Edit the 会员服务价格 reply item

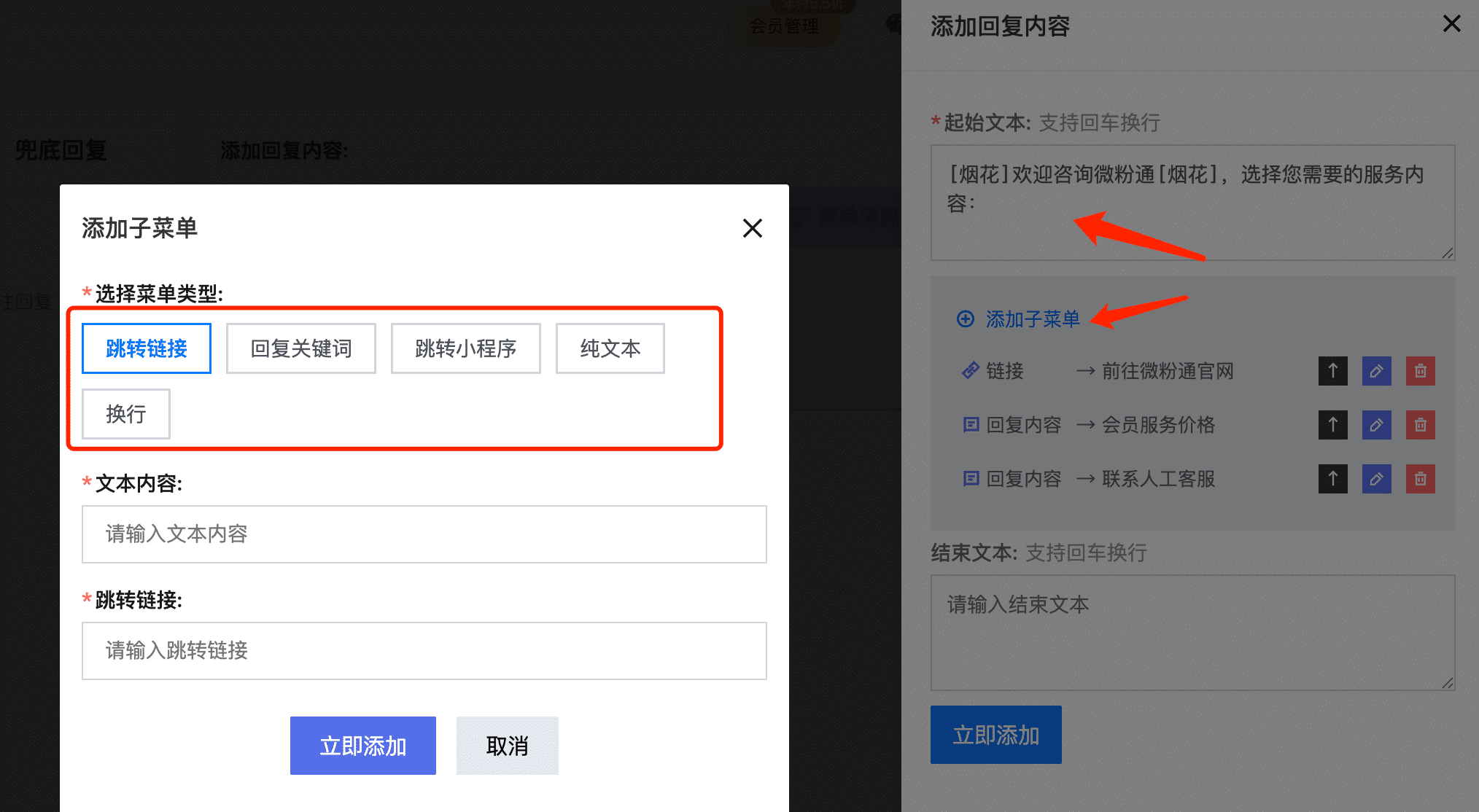[x=1376, y=425]
